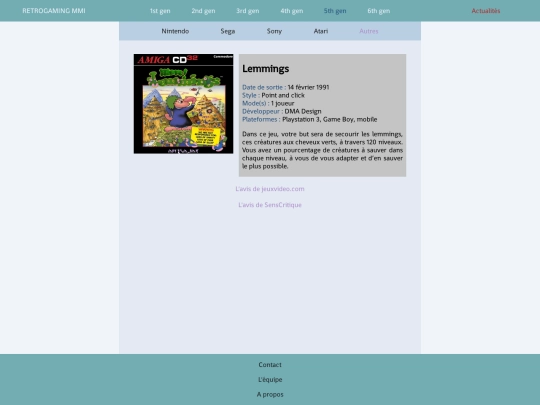Click the Style value Point and click
Viewport: 540px width, 405px height.
(x=283, y=95)
